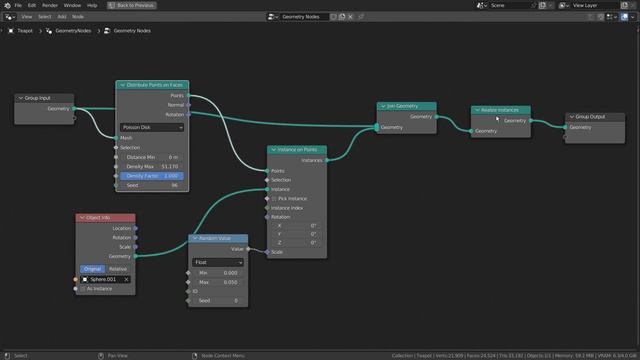This screenshot has width=640, height=360.
Task: Click the Random Value Max field
Action: tap(218, 282)
